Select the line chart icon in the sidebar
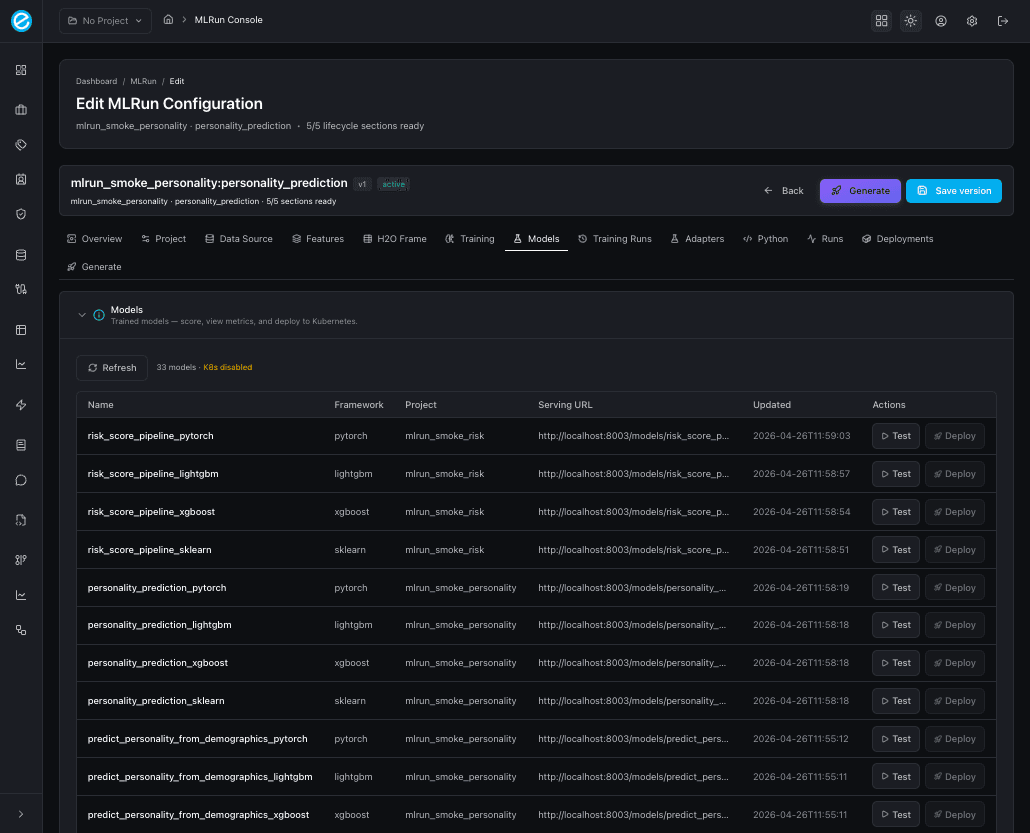Image resolution: width=1030 pixels, height=833 pixels. point(20,364)
